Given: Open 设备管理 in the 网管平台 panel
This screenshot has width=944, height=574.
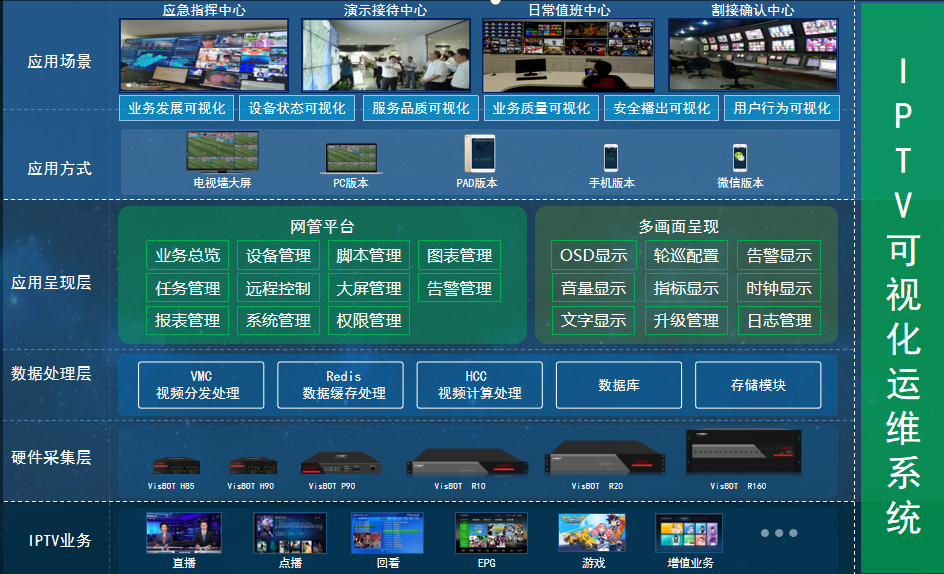Looking at the screenshot, I should (x=279, y=255).
